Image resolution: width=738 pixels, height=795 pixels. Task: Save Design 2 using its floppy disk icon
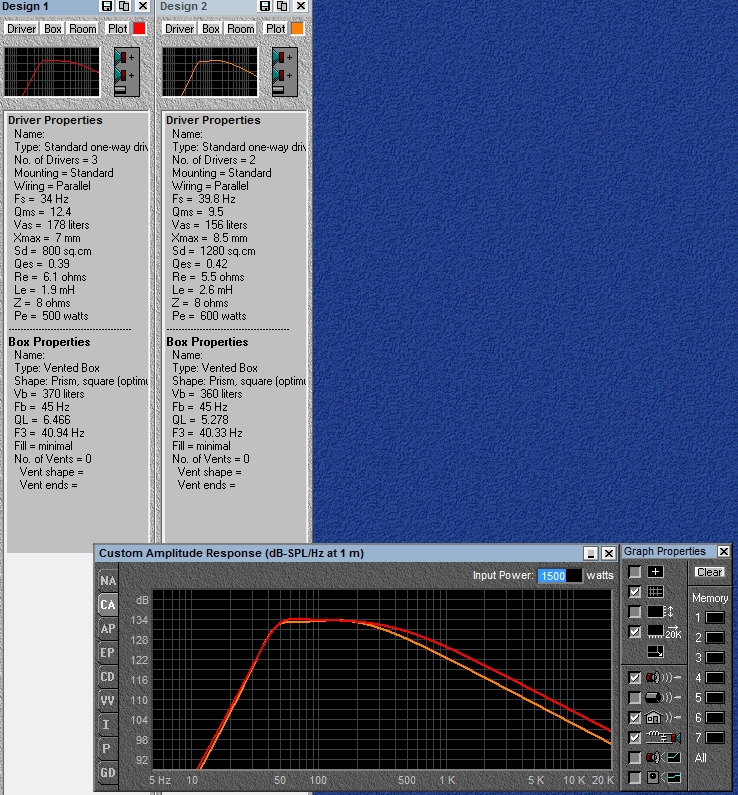[x=265, y=6]
